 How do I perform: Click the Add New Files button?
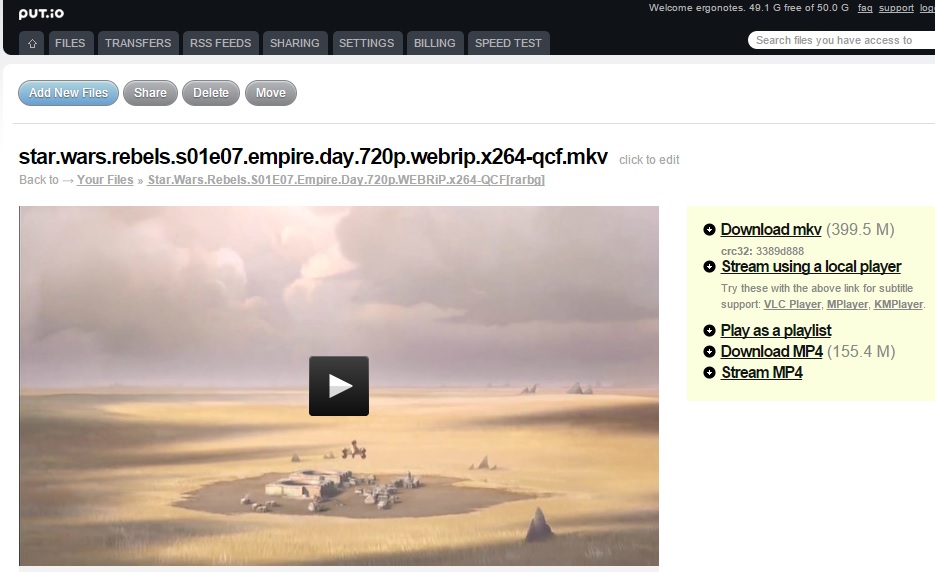point(69,93)
